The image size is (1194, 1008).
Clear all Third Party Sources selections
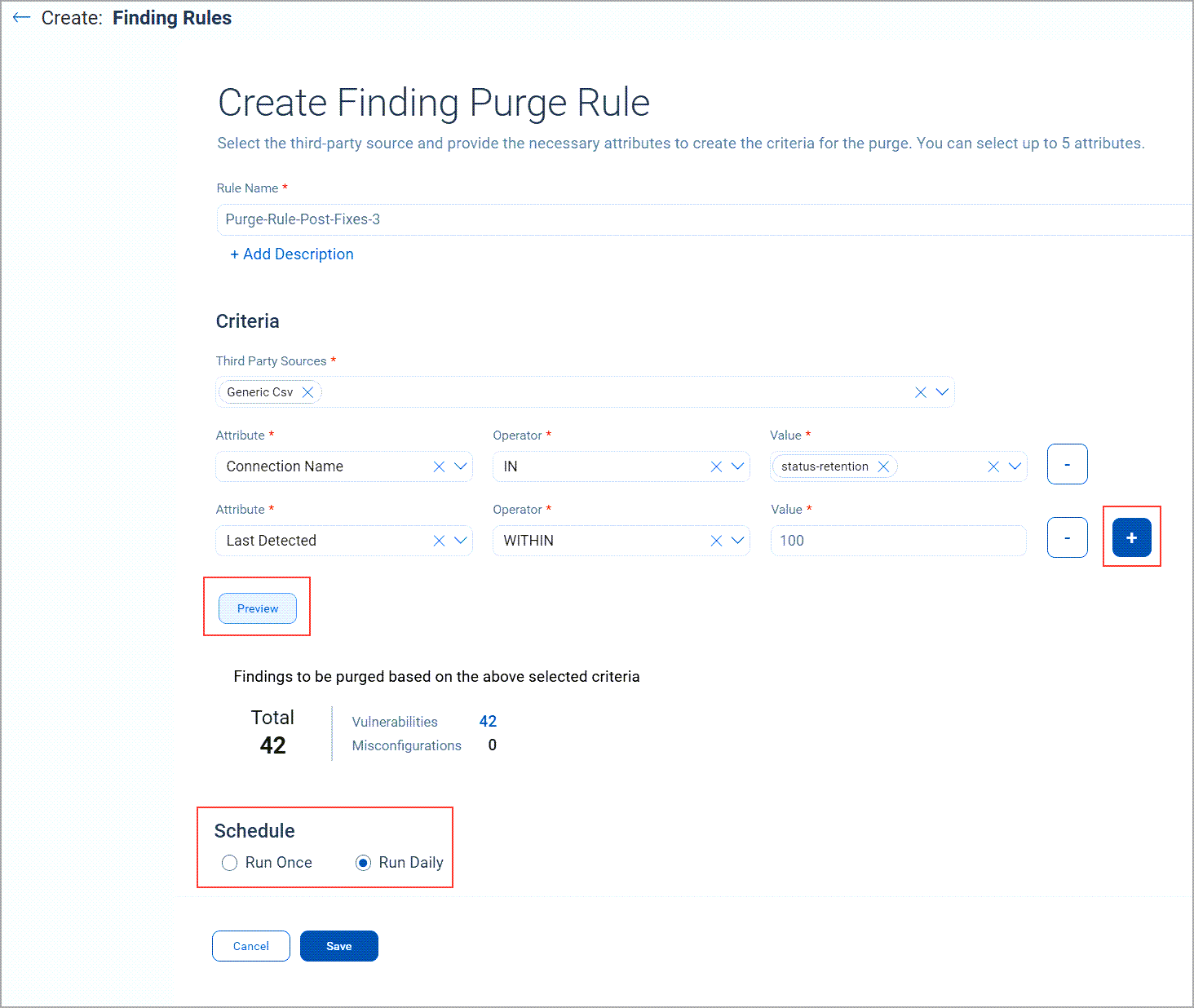point(921,392)
